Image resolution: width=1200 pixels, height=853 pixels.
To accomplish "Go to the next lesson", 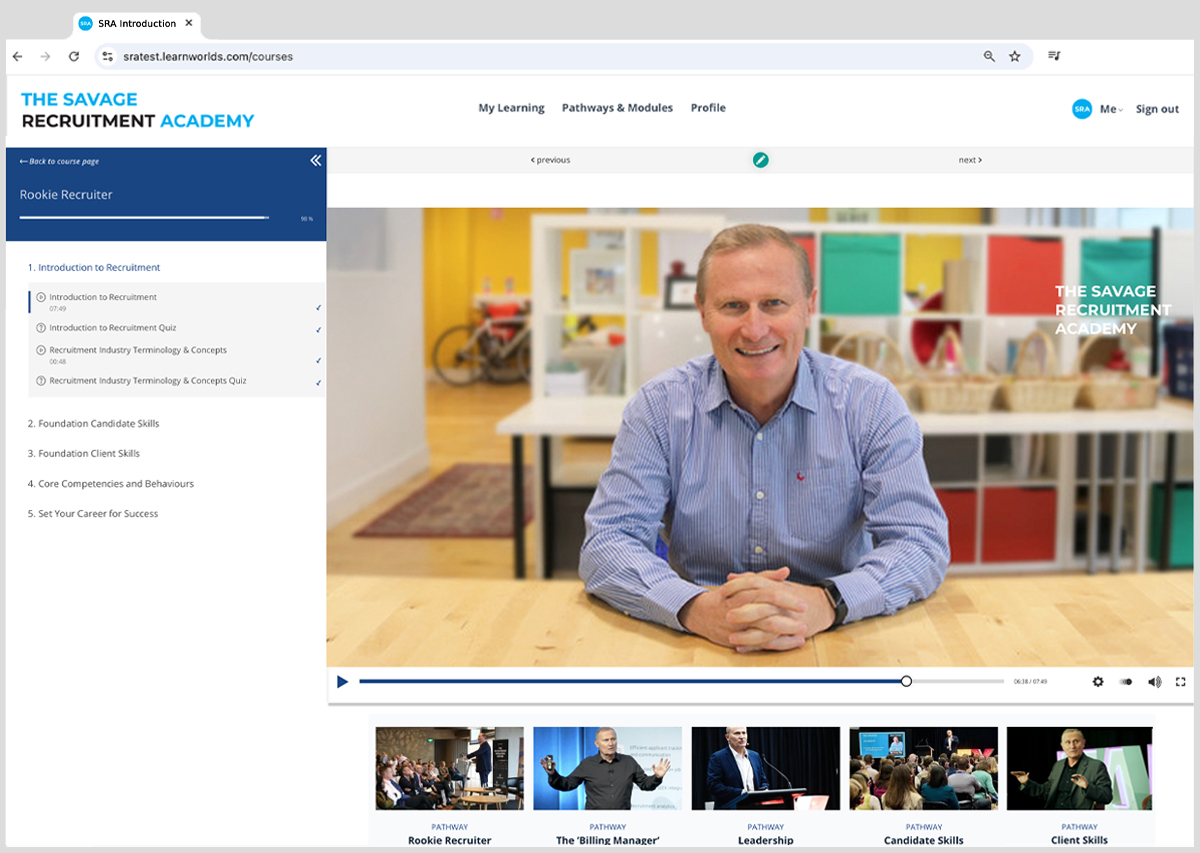I will tap(970, 160).
